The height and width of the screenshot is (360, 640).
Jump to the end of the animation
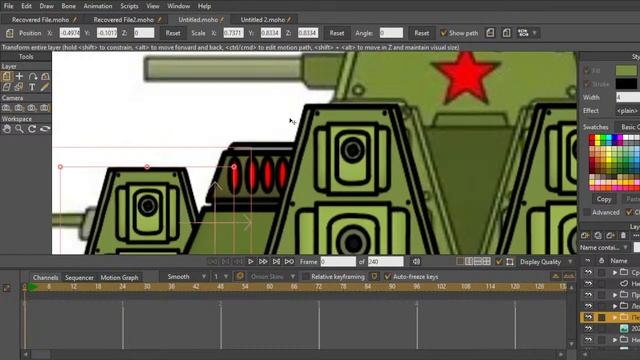[289, 262]
